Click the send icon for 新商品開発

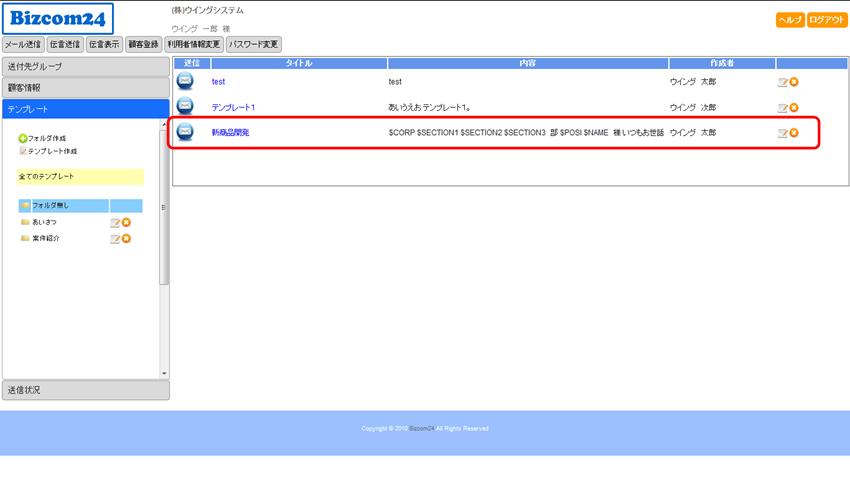[x=185, y=132]
